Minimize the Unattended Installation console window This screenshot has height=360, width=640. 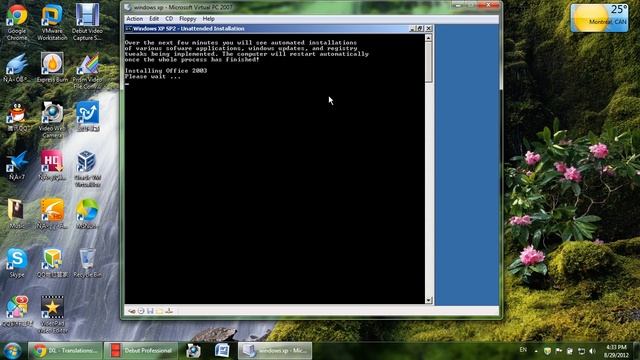tap(412, 29)
